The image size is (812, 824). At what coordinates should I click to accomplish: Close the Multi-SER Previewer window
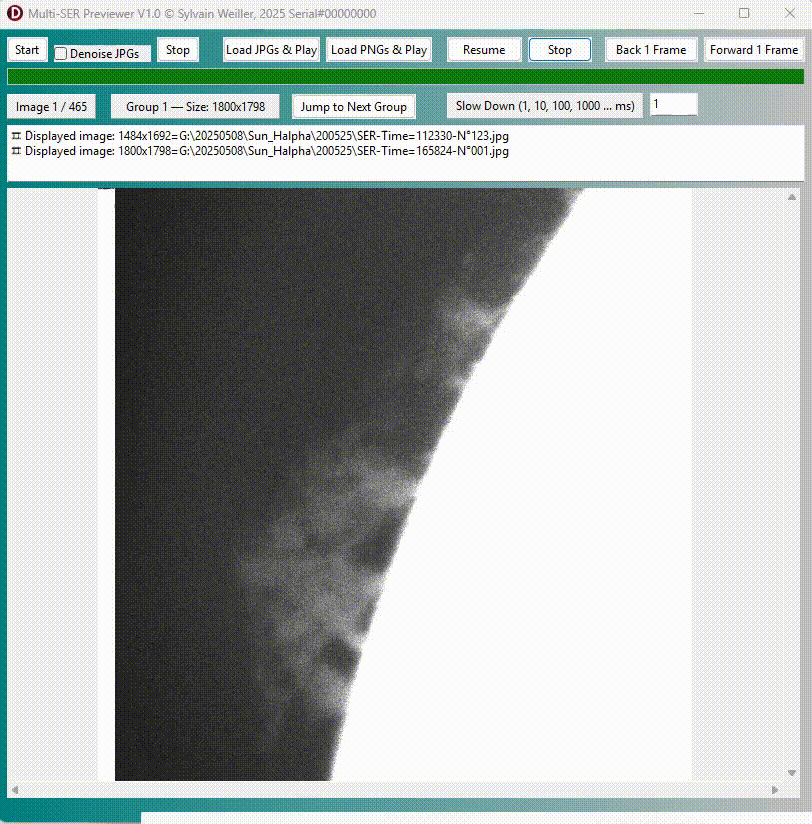pos(790,13)
